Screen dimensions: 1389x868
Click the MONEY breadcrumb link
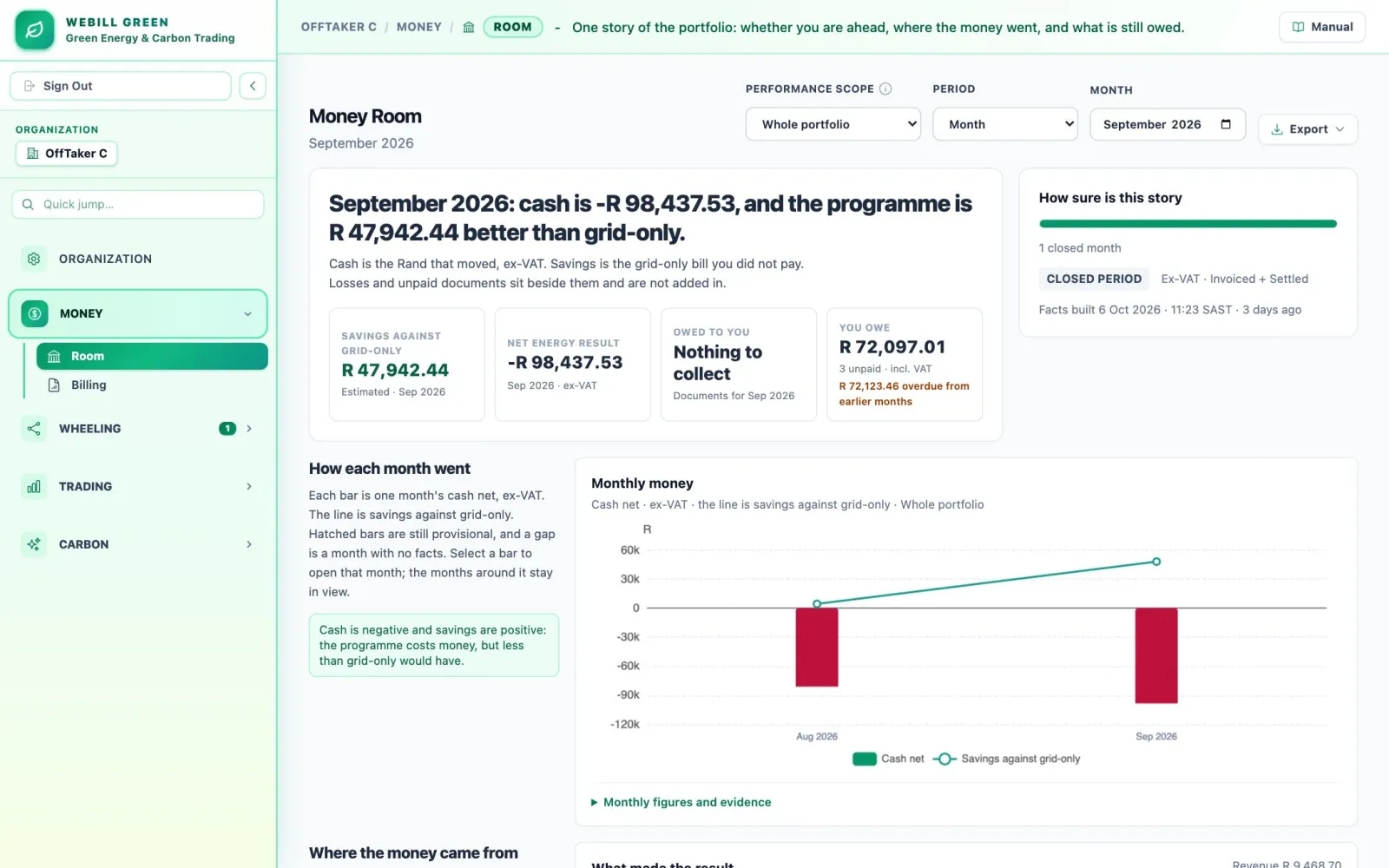tap(419, 27)
